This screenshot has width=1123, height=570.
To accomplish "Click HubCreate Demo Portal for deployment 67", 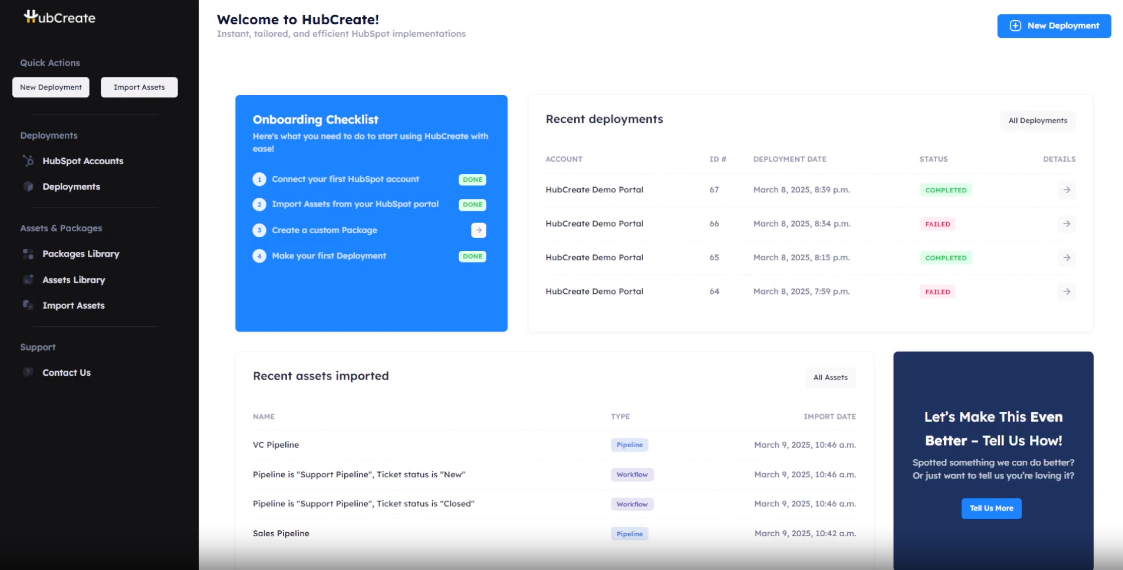I will tap(594, 190).
